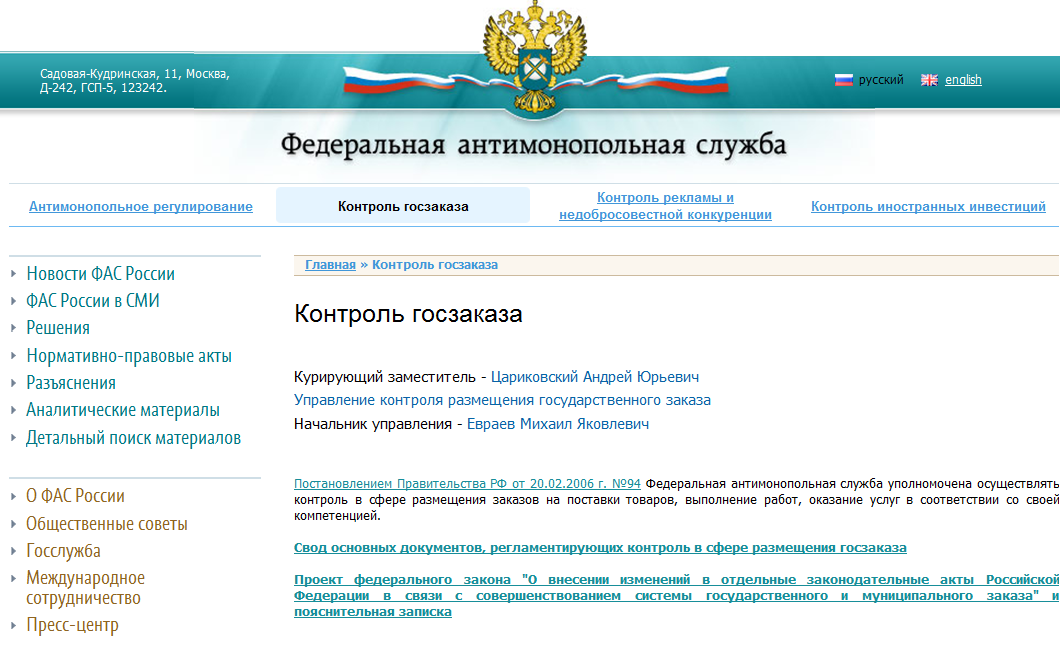Open Цариковский Андрей Юрьевич profile link
1060x650 pixels.
[x=595, y=377]
